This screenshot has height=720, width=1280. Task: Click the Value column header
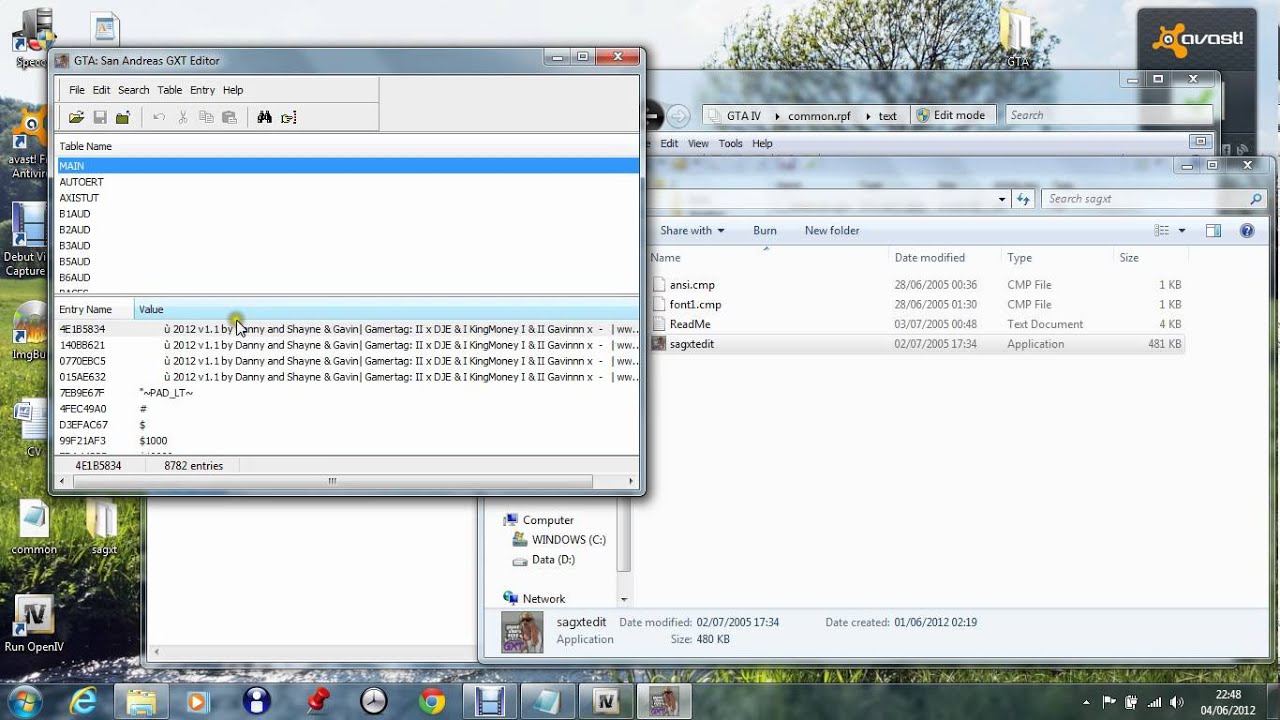386,309
